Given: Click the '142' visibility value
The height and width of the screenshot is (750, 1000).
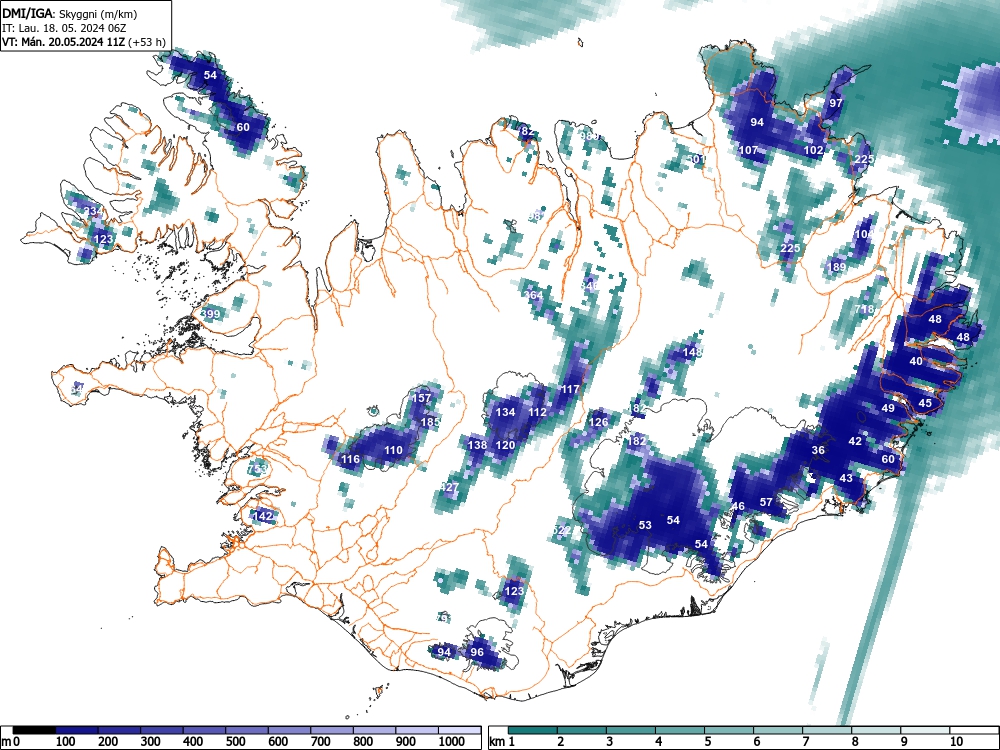Looking at the screenshot, I should click(263, 516).
